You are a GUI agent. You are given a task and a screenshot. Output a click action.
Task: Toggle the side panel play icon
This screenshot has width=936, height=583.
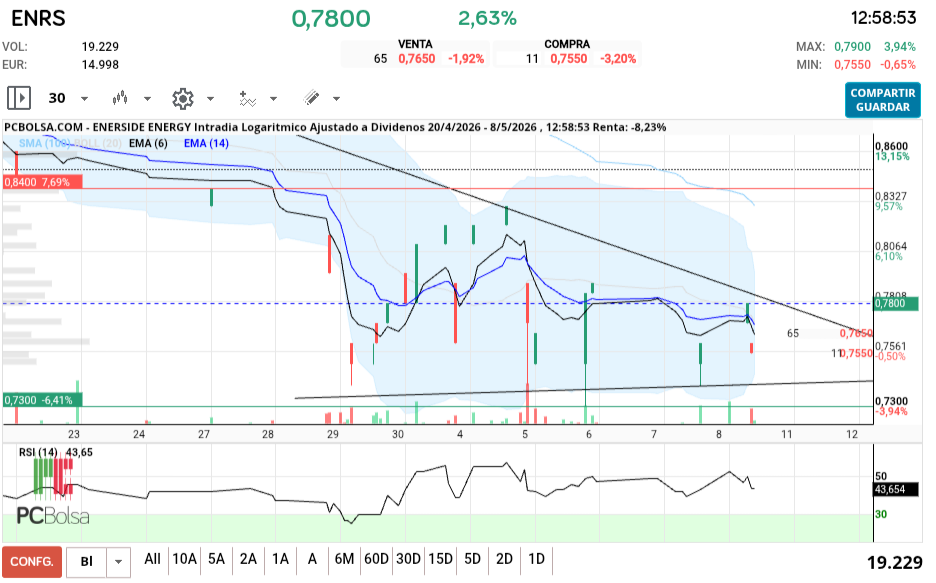[x=19, y=98]
